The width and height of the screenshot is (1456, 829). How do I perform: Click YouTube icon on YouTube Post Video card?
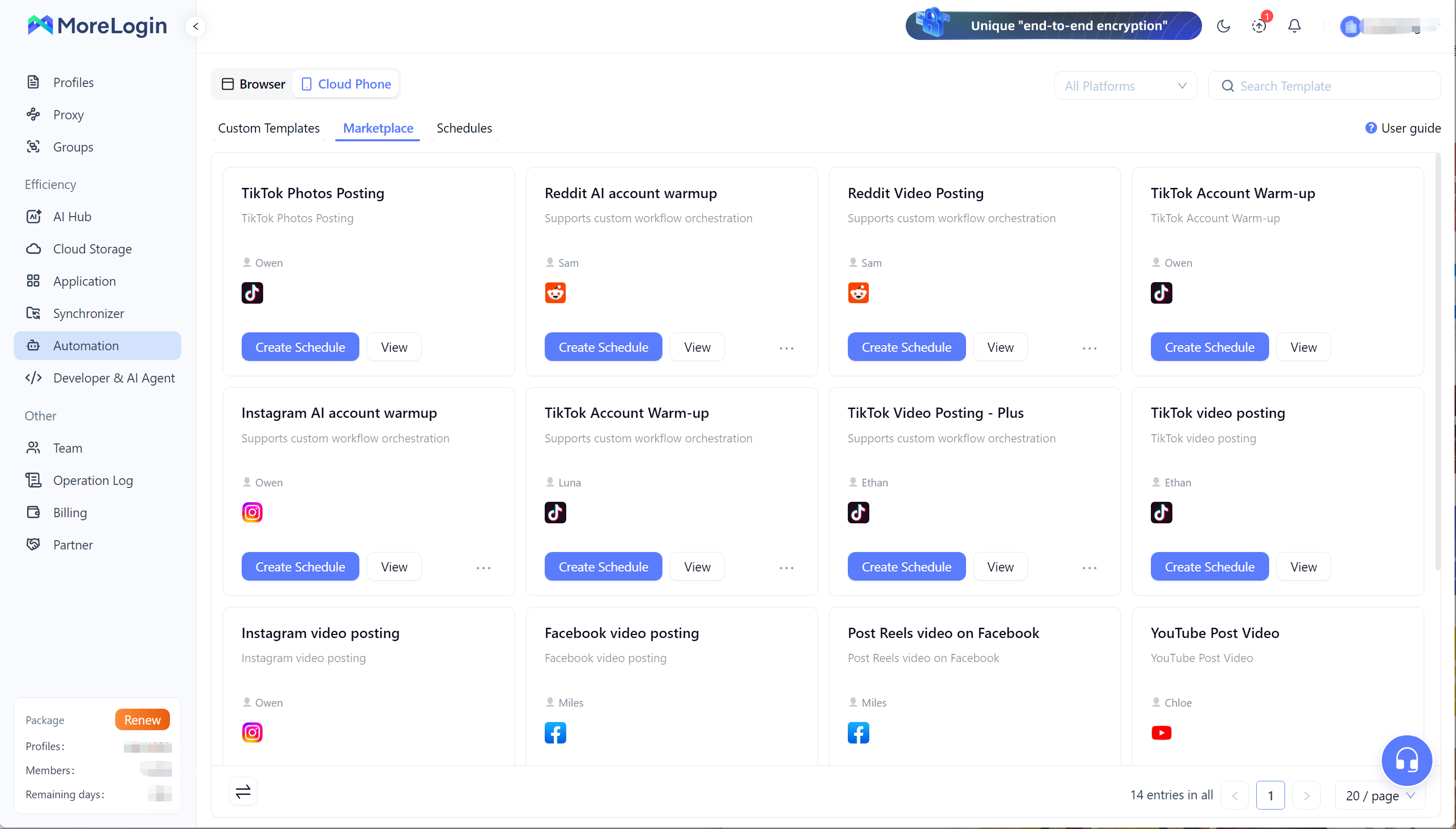(1162, 733)
